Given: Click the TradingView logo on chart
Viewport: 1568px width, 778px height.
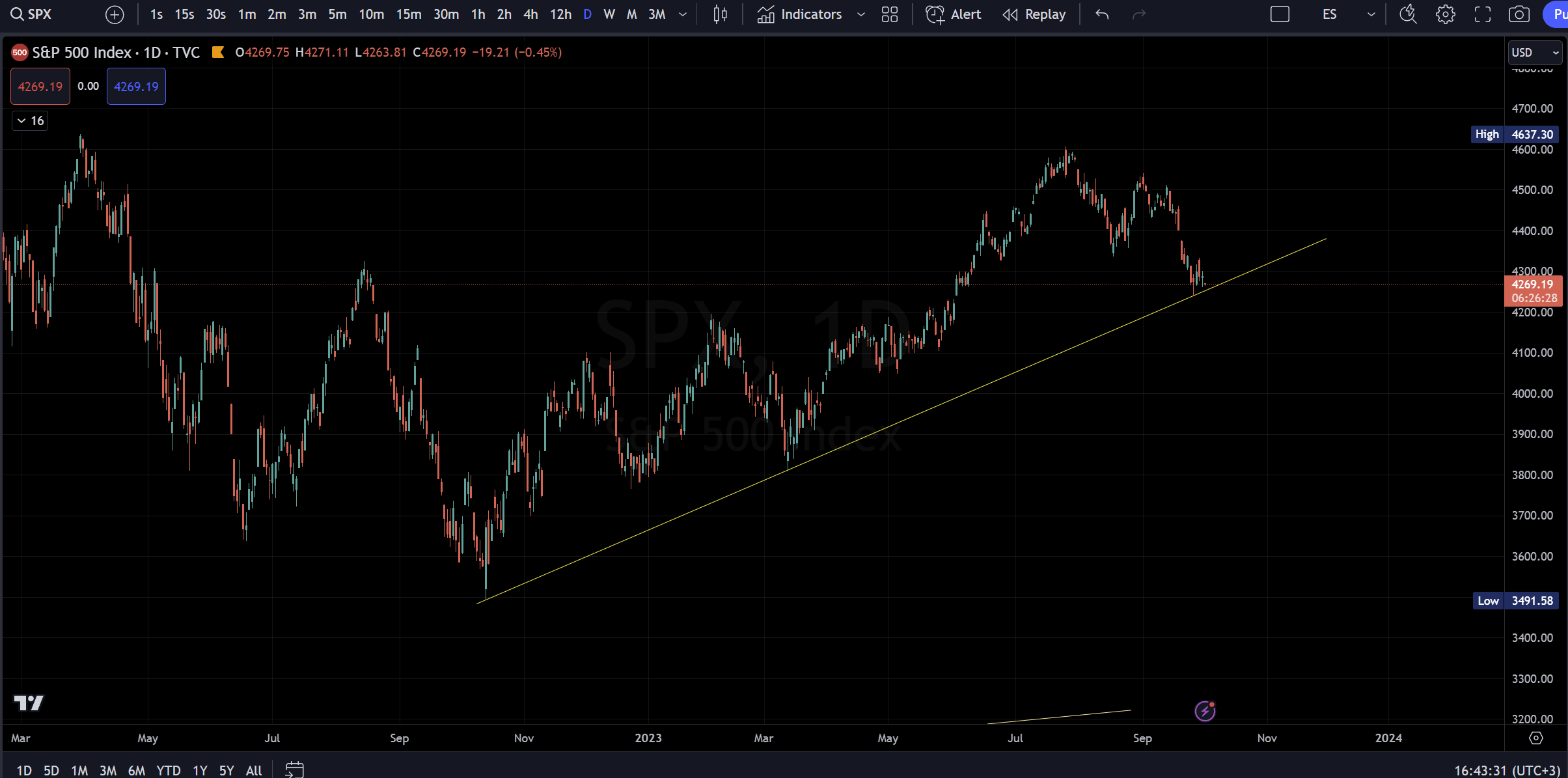Looking at the screenshot, I should click(x=29, y=703).
